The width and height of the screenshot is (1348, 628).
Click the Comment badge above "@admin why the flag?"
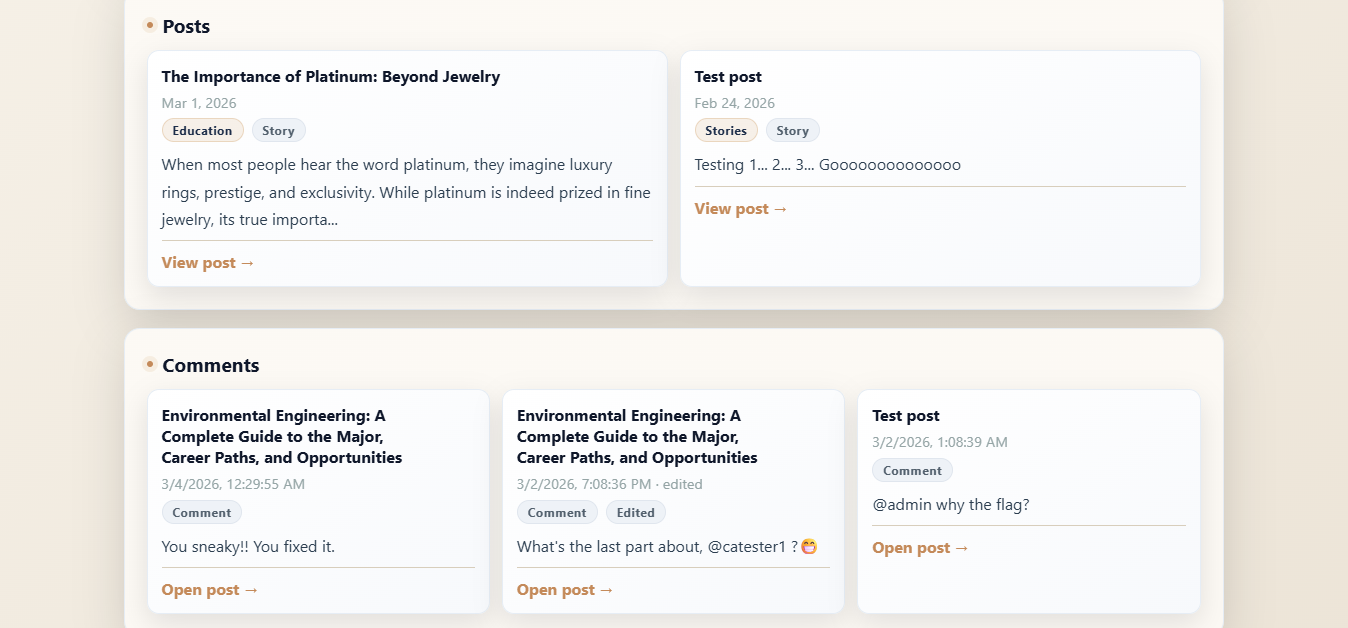[x=912, y=471]
